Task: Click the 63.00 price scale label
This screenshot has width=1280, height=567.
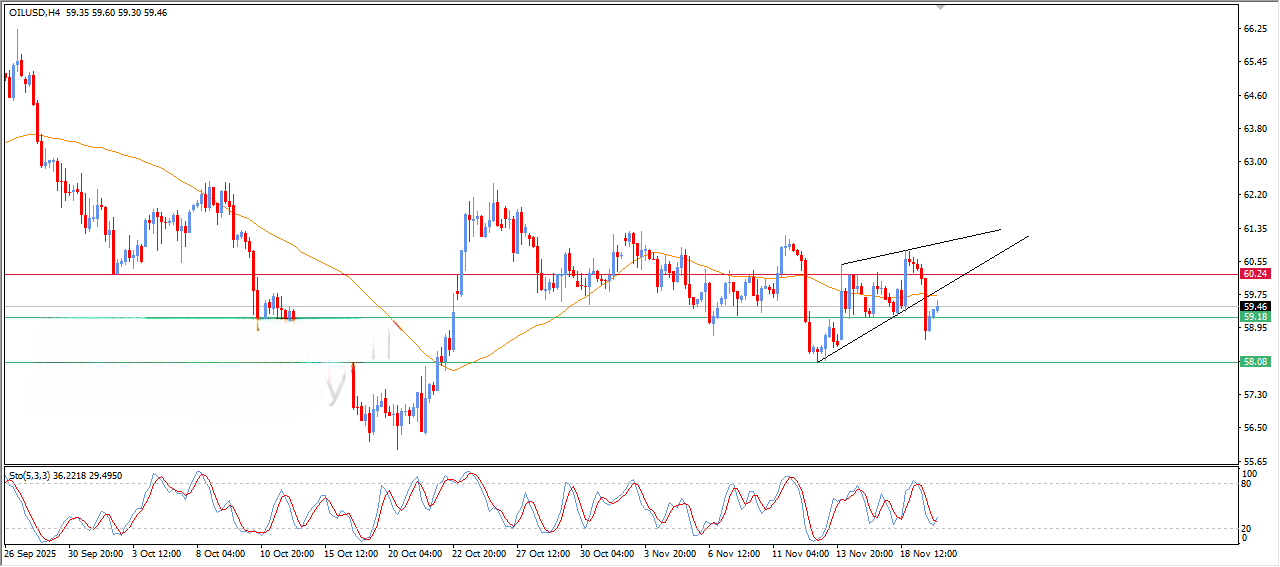Action: tap(1255, 162)
